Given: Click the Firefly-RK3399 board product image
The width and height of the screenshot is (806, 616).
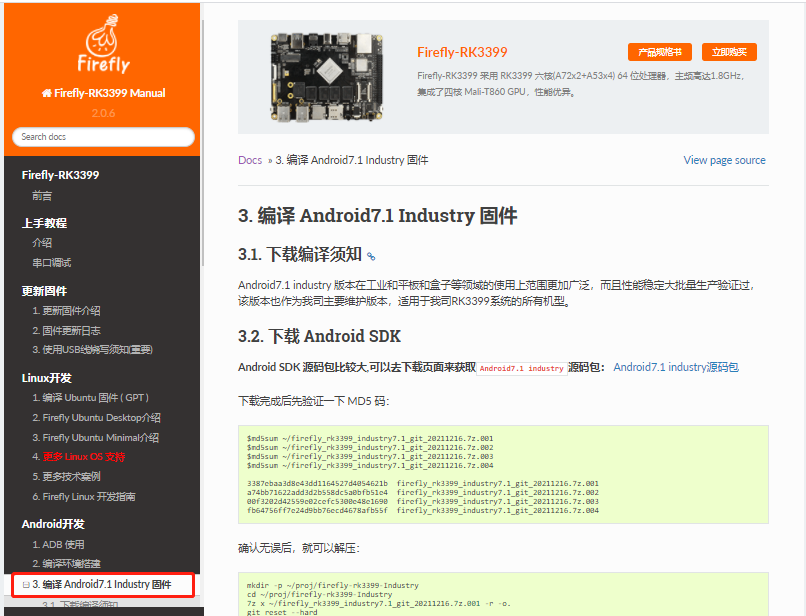Looking at the screenshot, I should click(327, 77).
